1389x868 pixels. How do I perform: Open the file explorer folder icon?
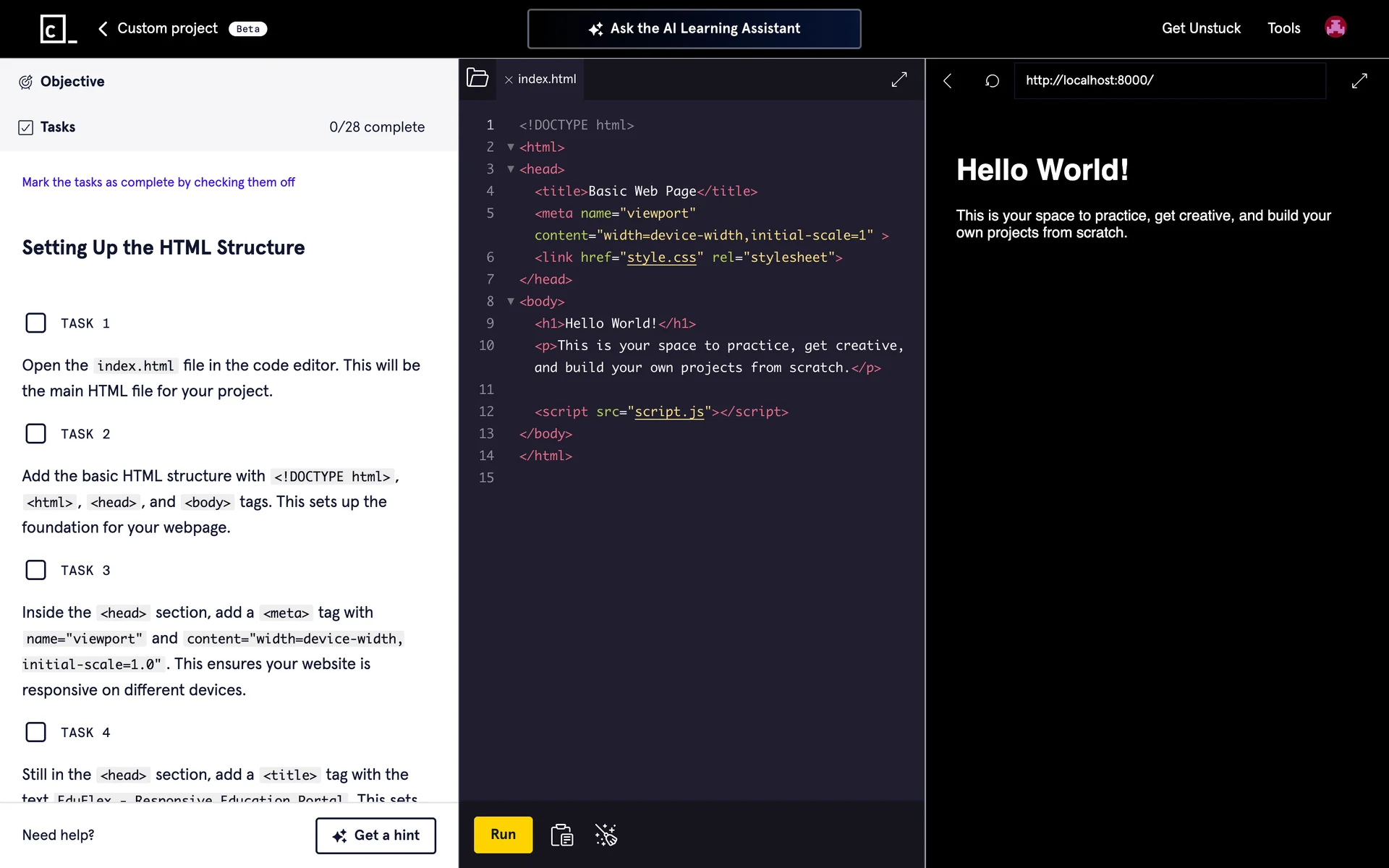(477, 78)
